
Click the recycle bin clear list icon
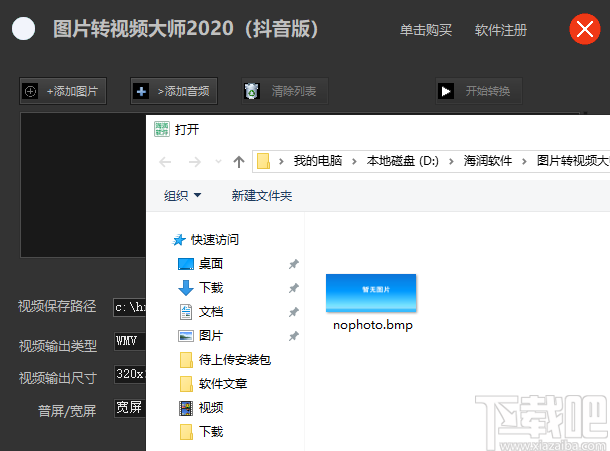(252, 91)
